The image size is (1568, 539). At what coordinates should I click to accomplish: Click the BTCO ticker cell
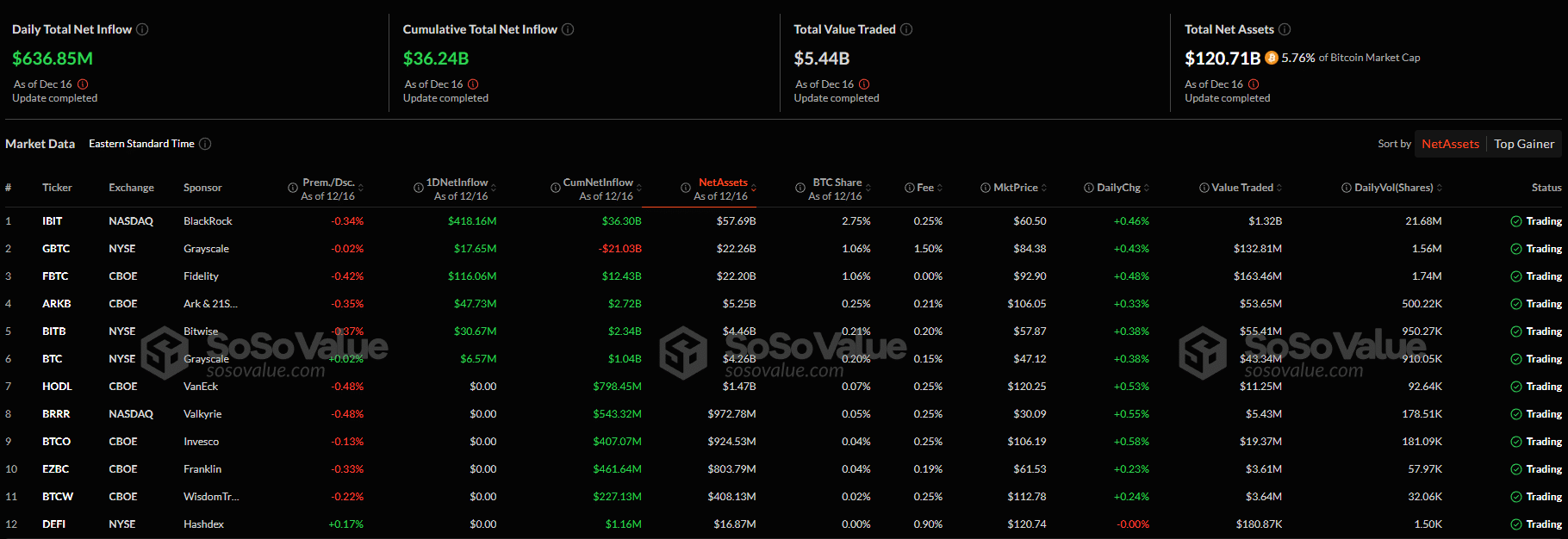[x=56, y=442]
